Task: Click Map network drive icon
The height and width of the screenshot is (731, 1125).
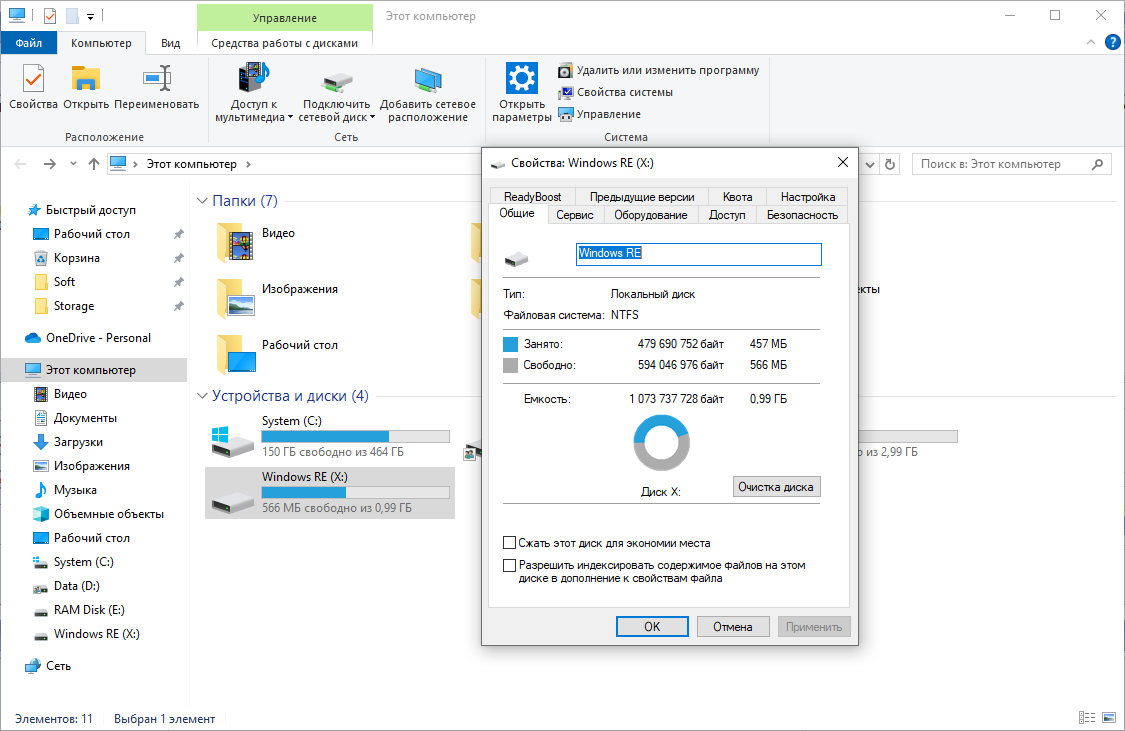Action: [x=336, y=92]
